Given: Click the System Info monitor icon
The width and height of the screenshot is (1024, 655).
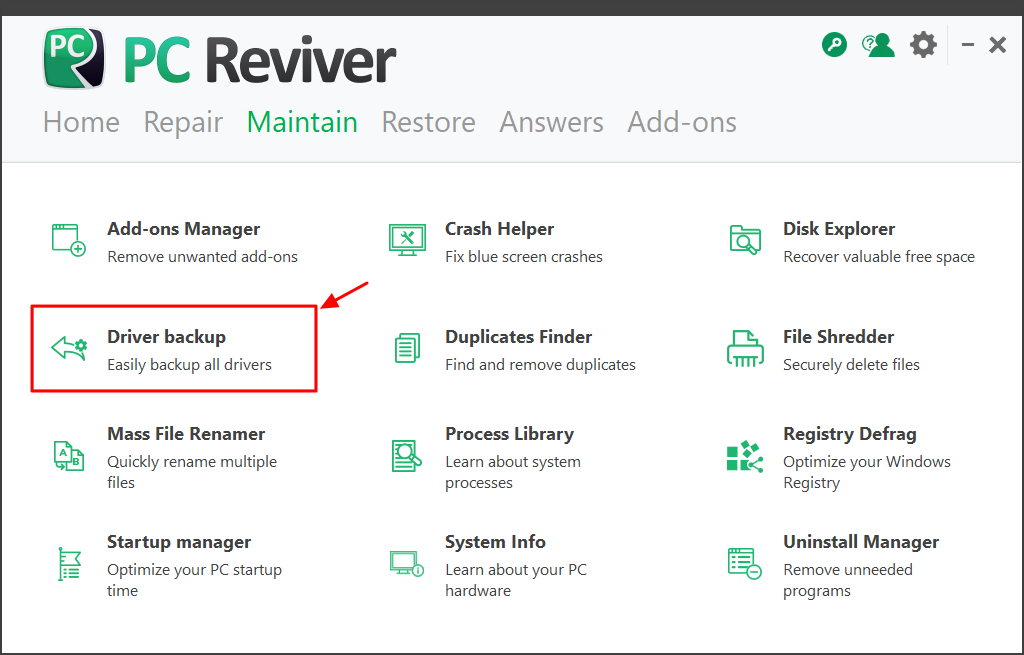Looking at the screenshot, I should [x=407, y=564].
